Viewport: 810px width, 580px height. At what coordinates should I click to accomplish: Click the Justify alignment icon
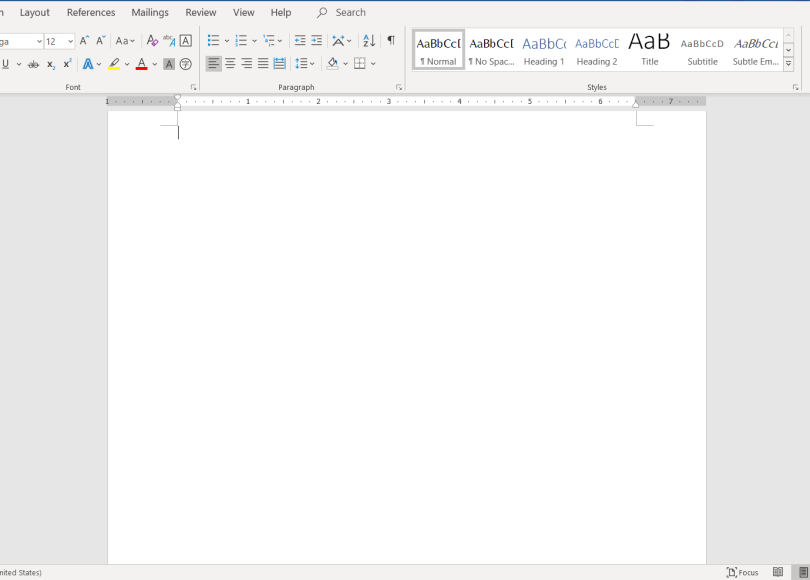[263, 64]
